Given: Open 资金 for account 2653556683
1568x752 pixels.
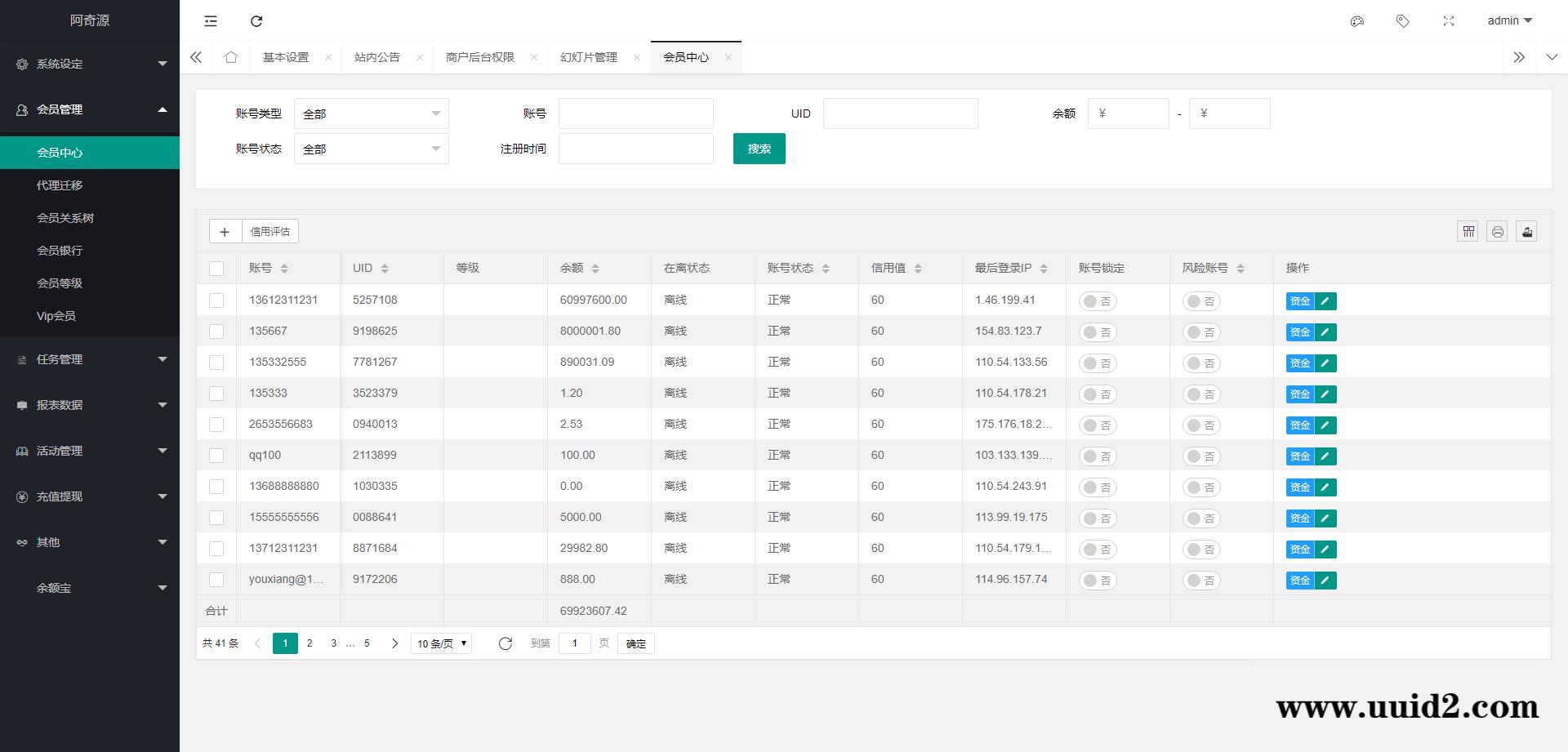Looking at the screenshot, I should (1299, 425).
